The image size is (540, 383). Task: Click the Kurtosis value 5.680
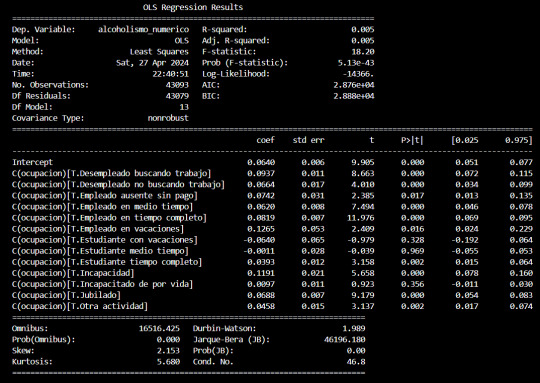tap(168, 362)
